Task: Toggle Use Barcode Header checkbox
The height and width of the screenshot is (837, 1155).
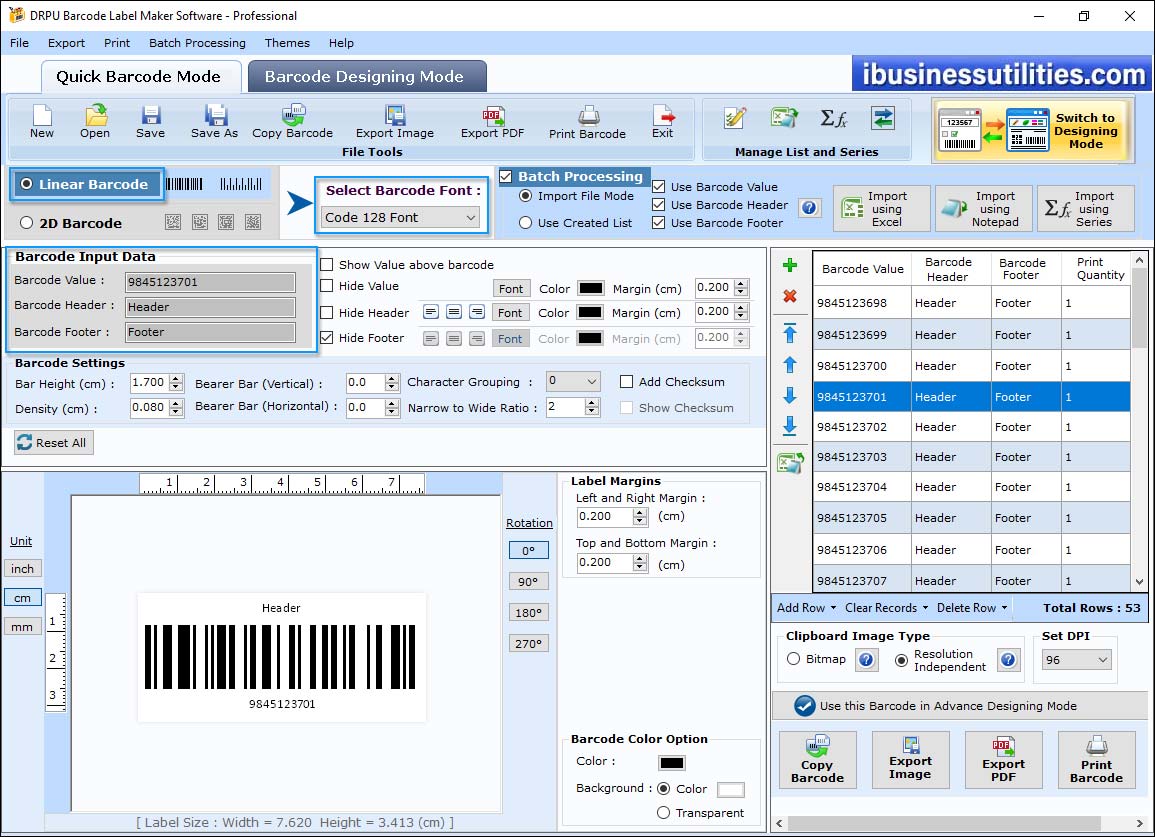Action: [659, 205]
